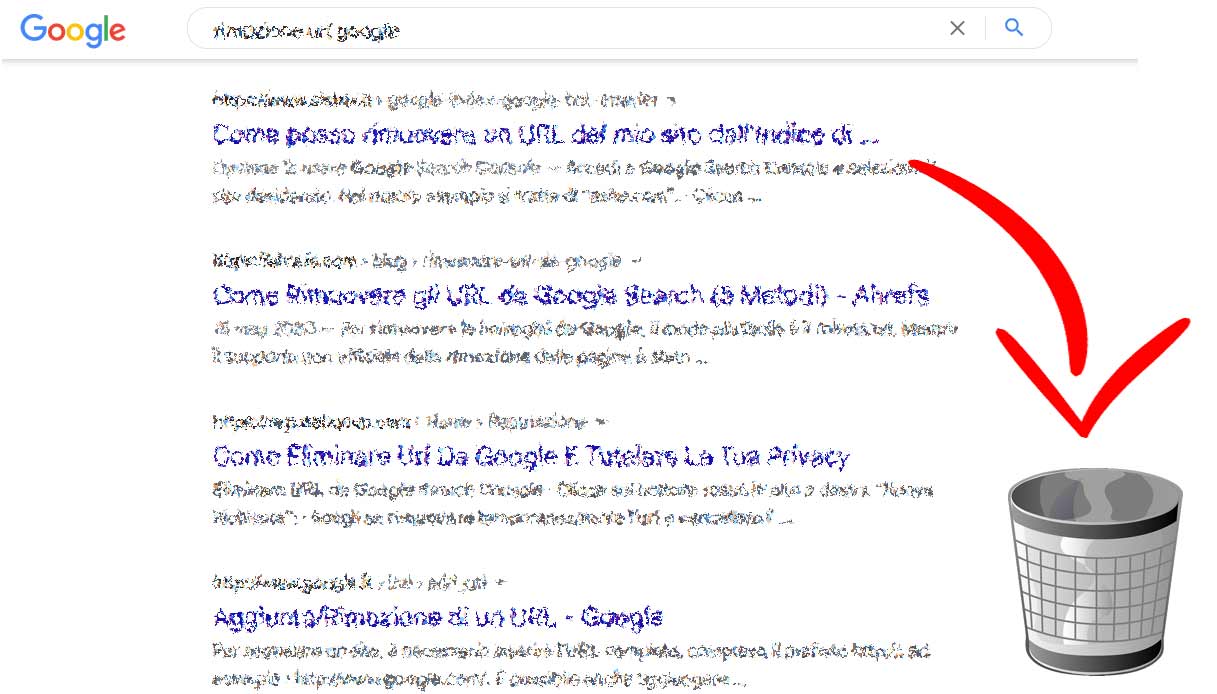1217x694 pixels.
Task: Click the Google logo
Action: tap(71, 31)
